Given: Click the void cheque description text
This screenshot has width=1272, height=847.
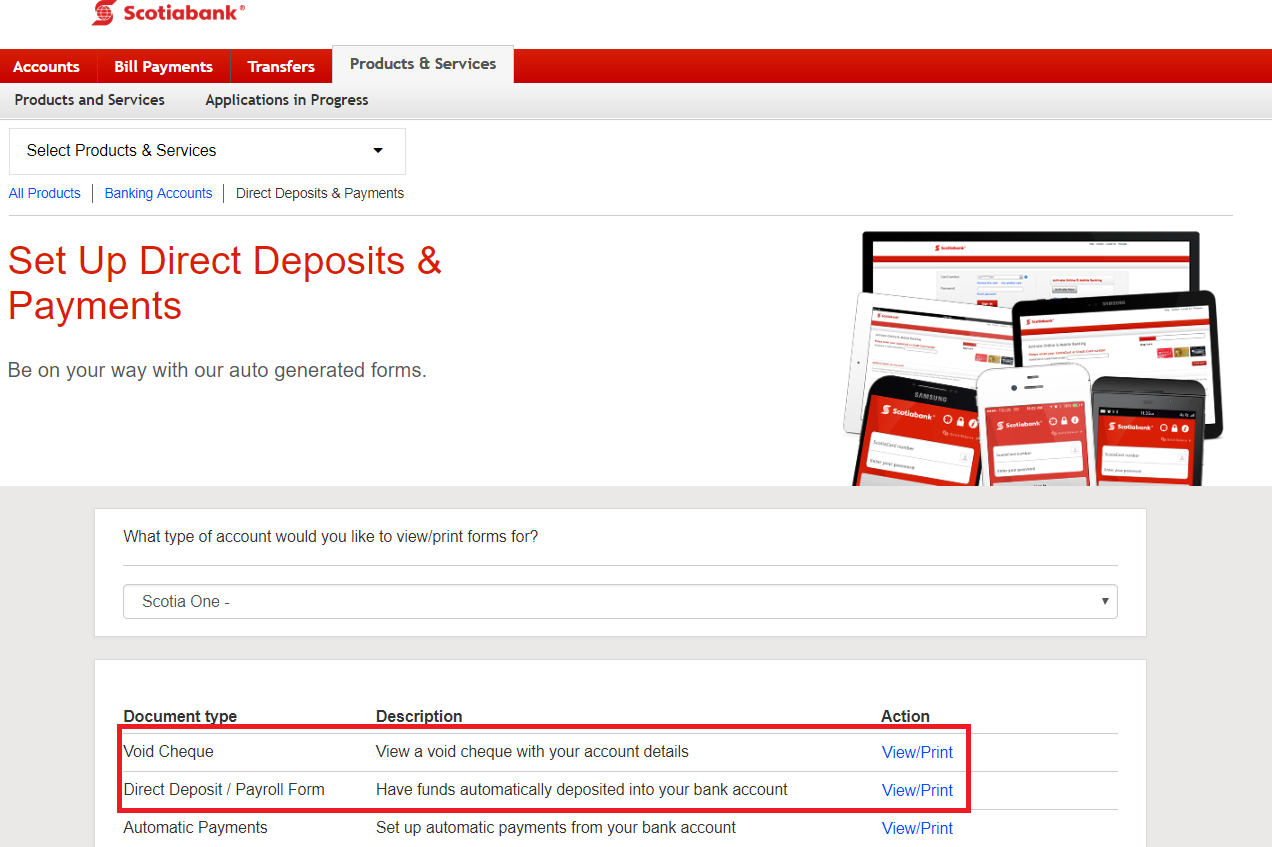Looking at the screenshot, I should pyautogui.click(x=532, y=751).
